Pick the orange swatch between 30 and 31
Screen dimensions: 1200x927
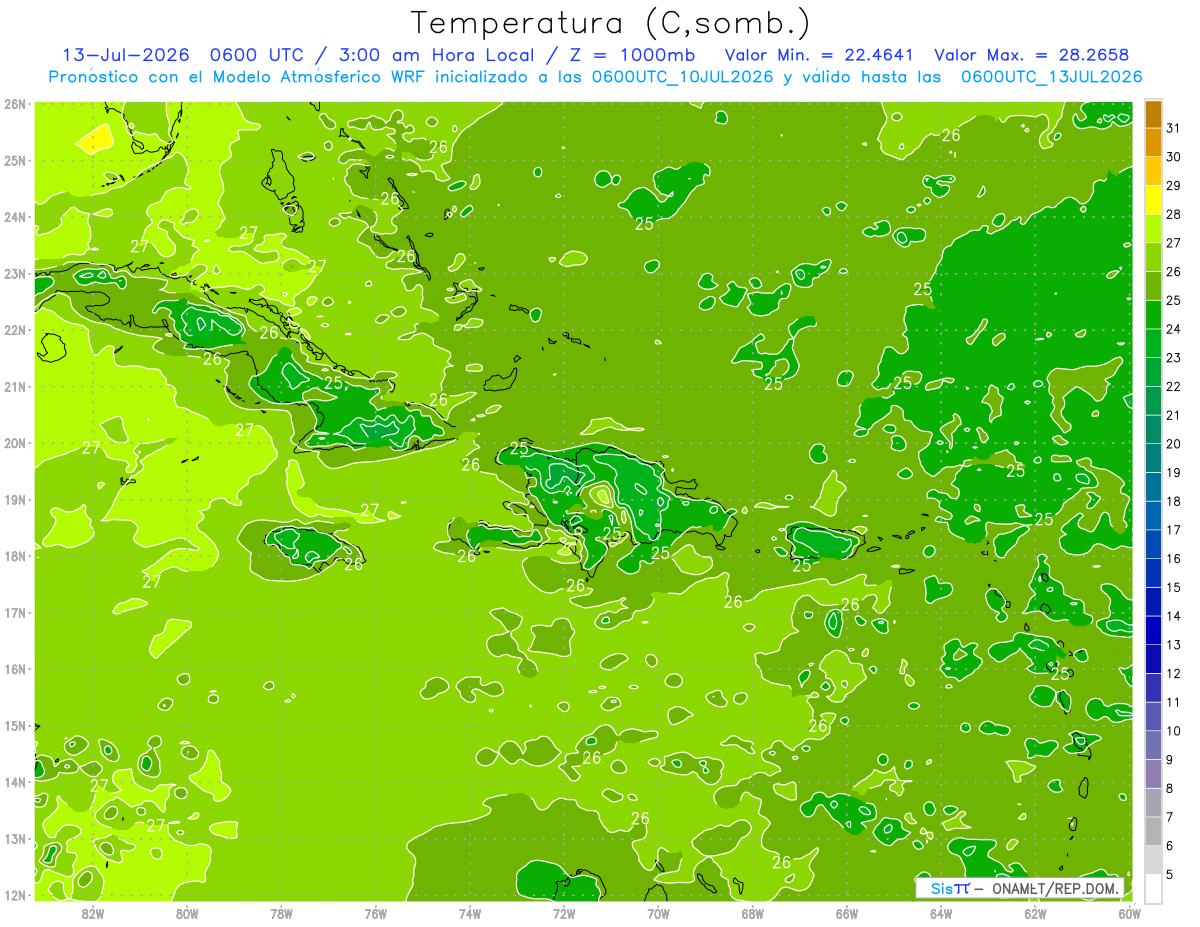pyautogui.click(x=1153, y=142)
